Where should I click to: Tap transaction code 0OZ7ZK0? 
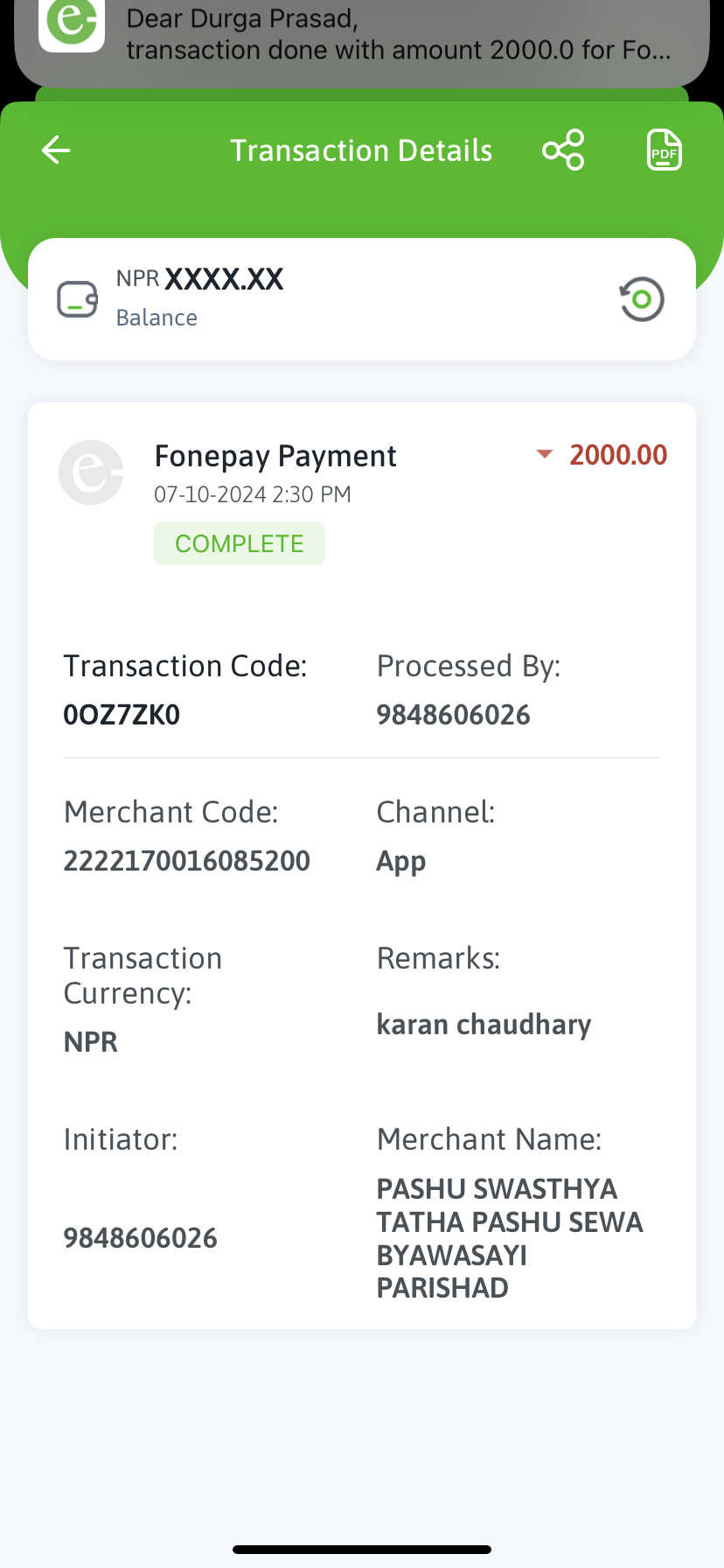click(x=122, y=715)
